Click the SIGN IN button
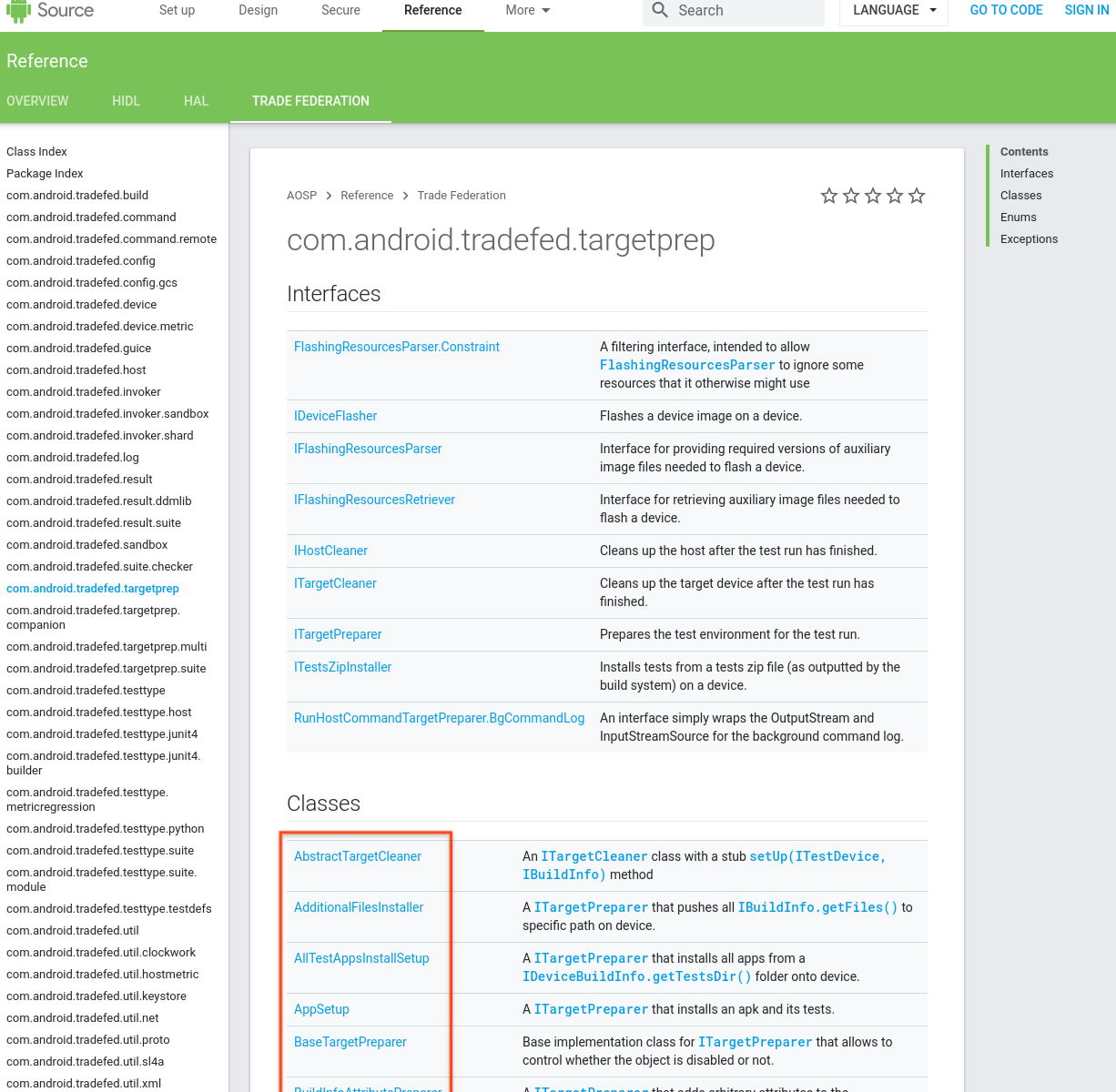Viewport: 1116px width, 1092px height. tap(1086, 10)
